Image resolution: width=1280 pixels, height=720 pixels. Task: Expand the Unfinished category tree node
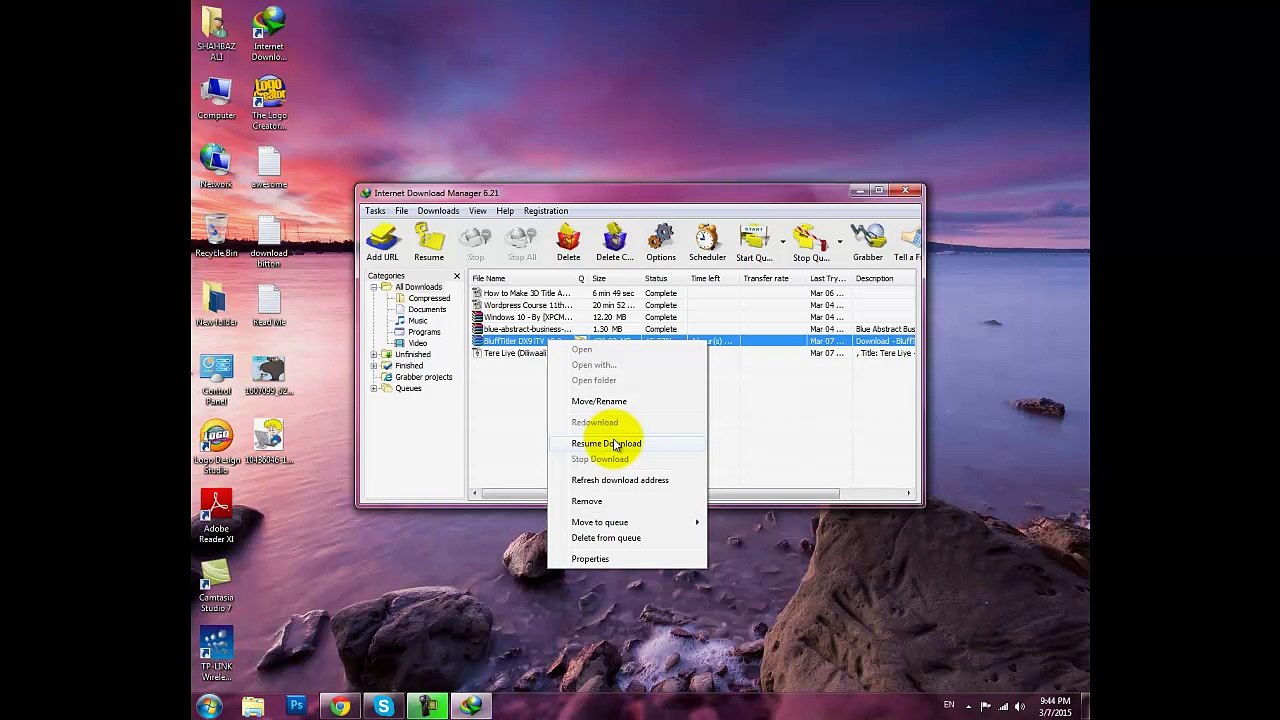[x=374, y=355]
